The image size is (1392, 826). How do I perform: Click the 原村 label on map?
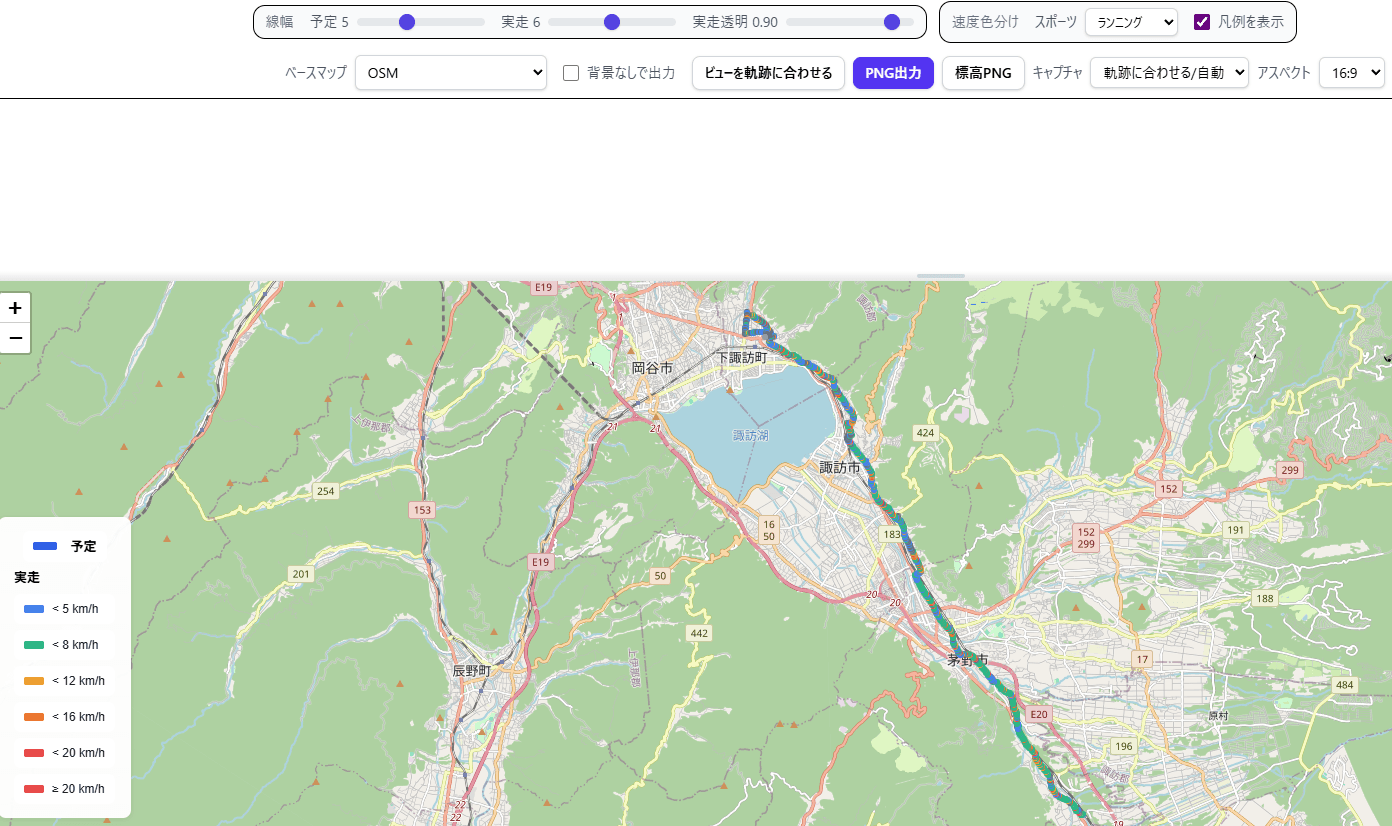point(1218,715)
